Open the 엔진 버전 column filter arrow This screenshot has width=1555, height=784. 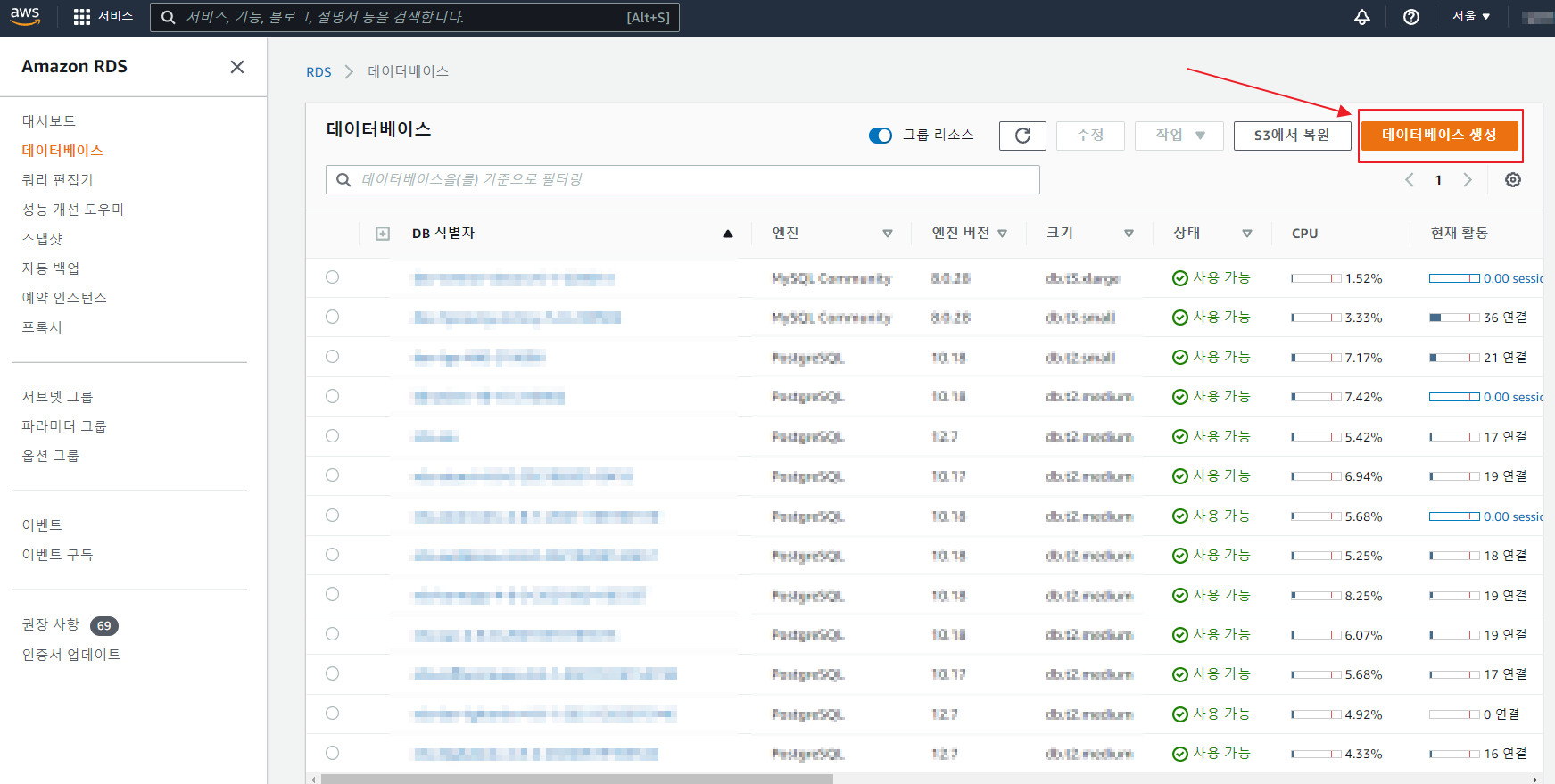click(1003, 234)
